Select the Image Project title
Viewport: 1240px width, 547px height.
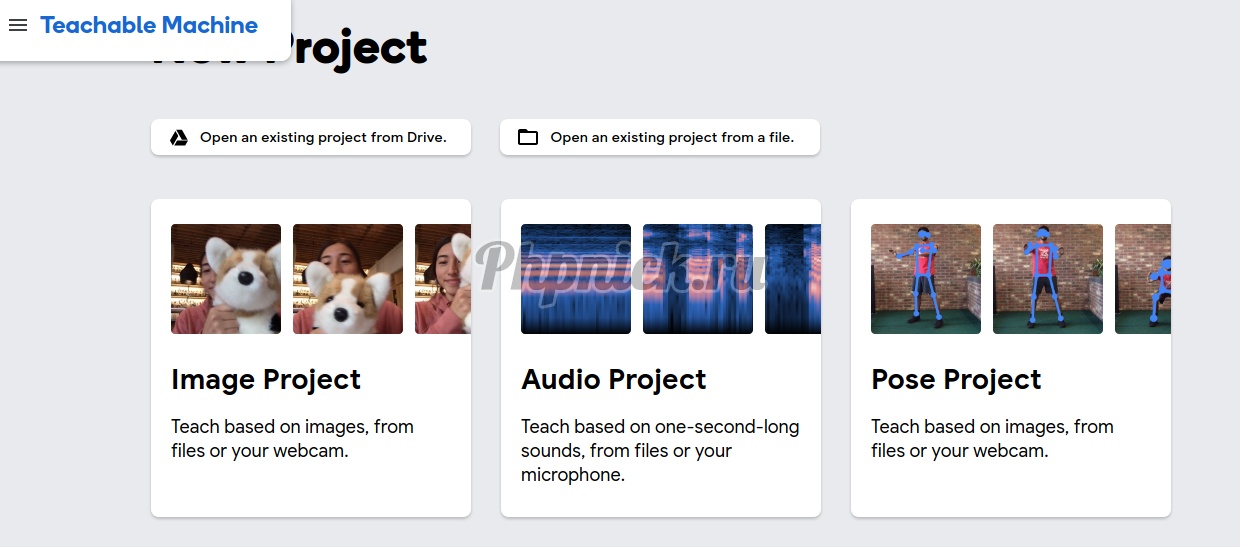click(x=266, y=380)
